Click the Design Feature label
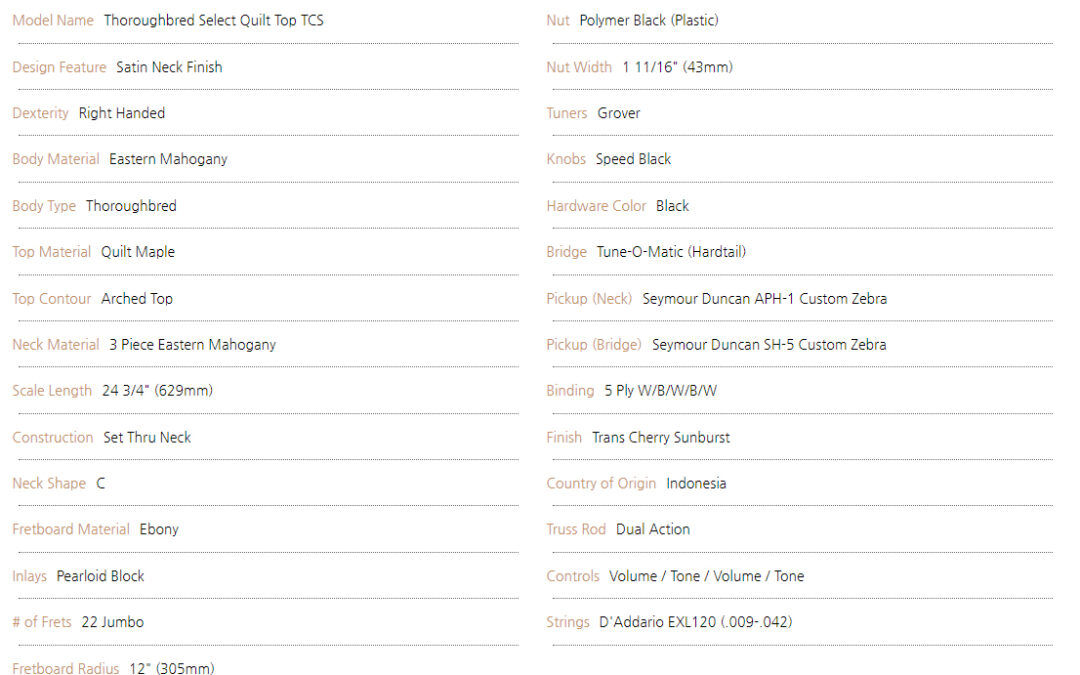1080x675 pixels. [x=59, y=67]
